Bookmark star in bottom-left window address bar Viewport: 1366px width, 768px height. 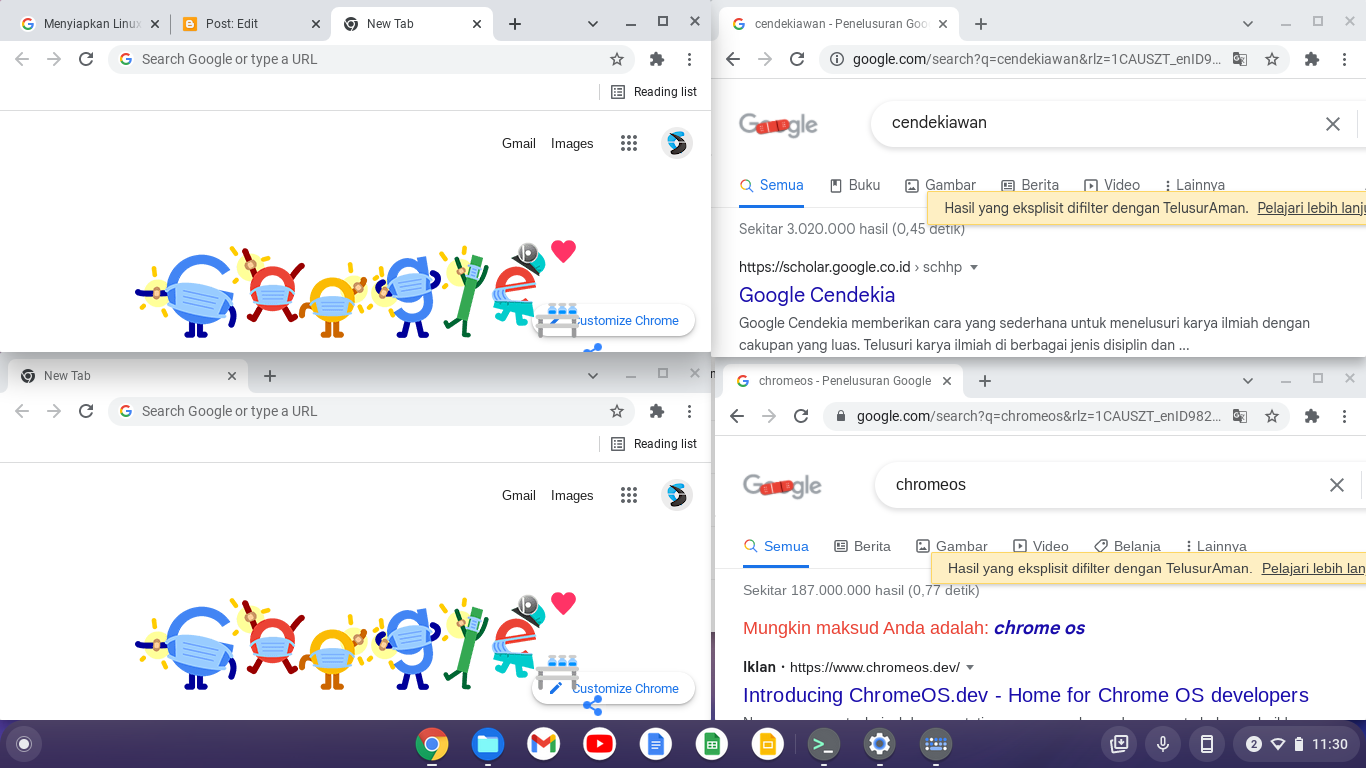617,411
